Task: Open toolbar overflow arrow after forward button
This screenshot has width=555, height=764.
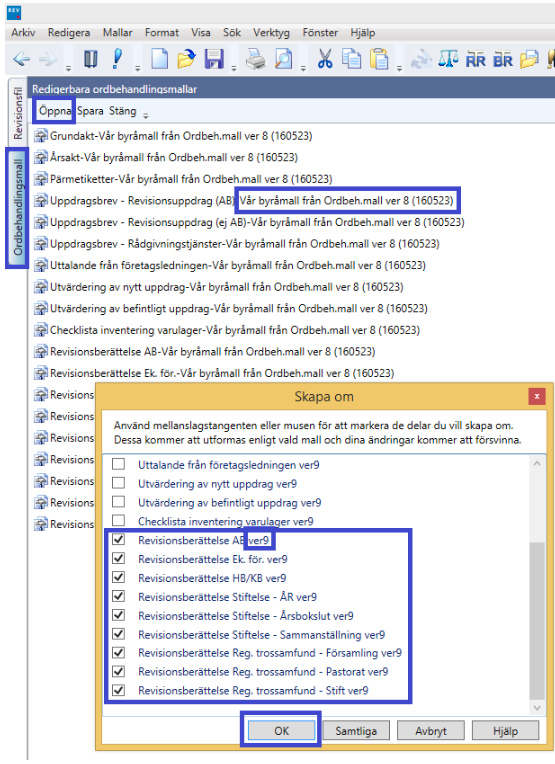Action: tap(69, 68)
